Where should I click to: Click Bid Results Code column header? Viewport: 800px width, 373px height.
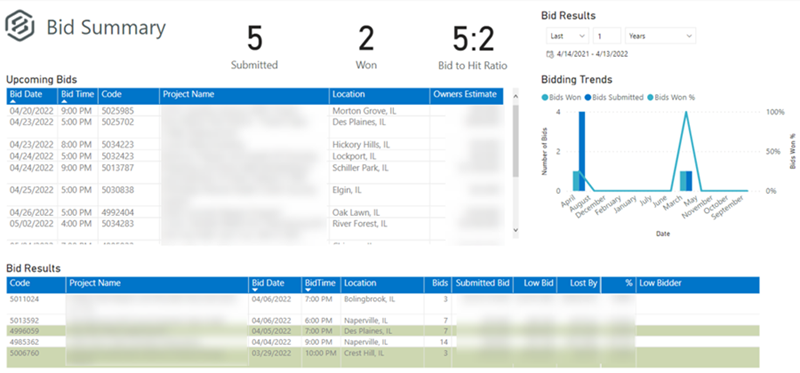click(x=36, y=285)
